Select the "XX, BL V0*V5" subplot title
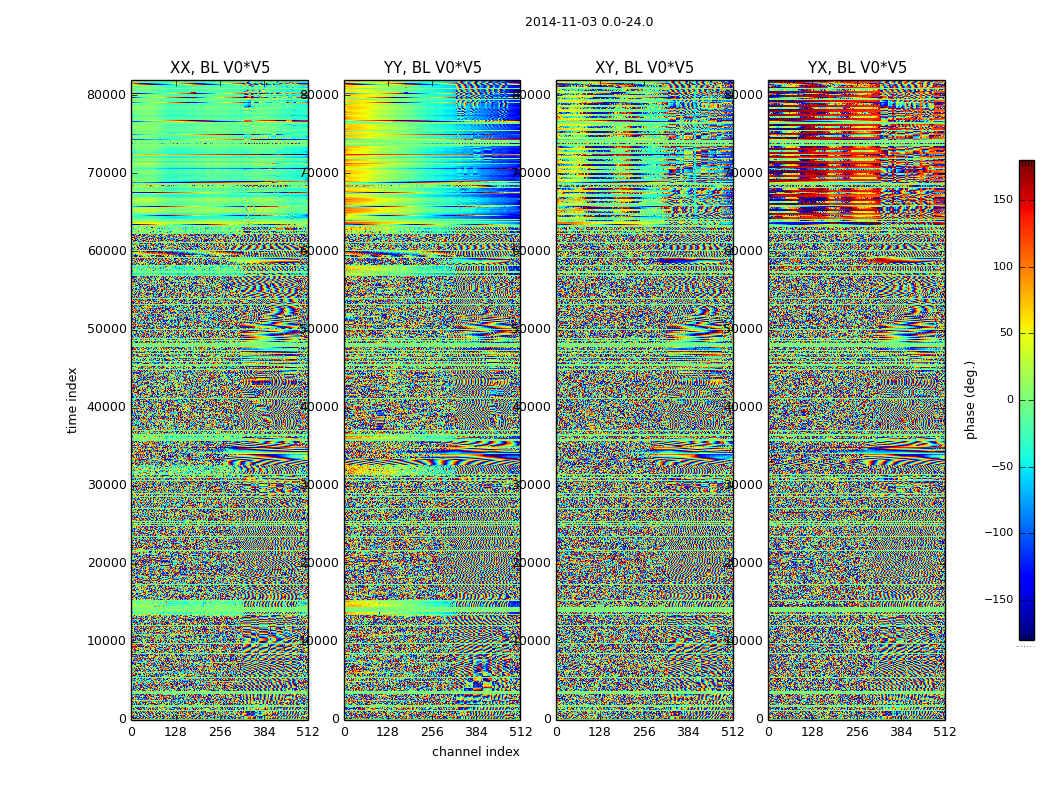The width and height of the screenshot is (1050, 800). tap(219, 68)
